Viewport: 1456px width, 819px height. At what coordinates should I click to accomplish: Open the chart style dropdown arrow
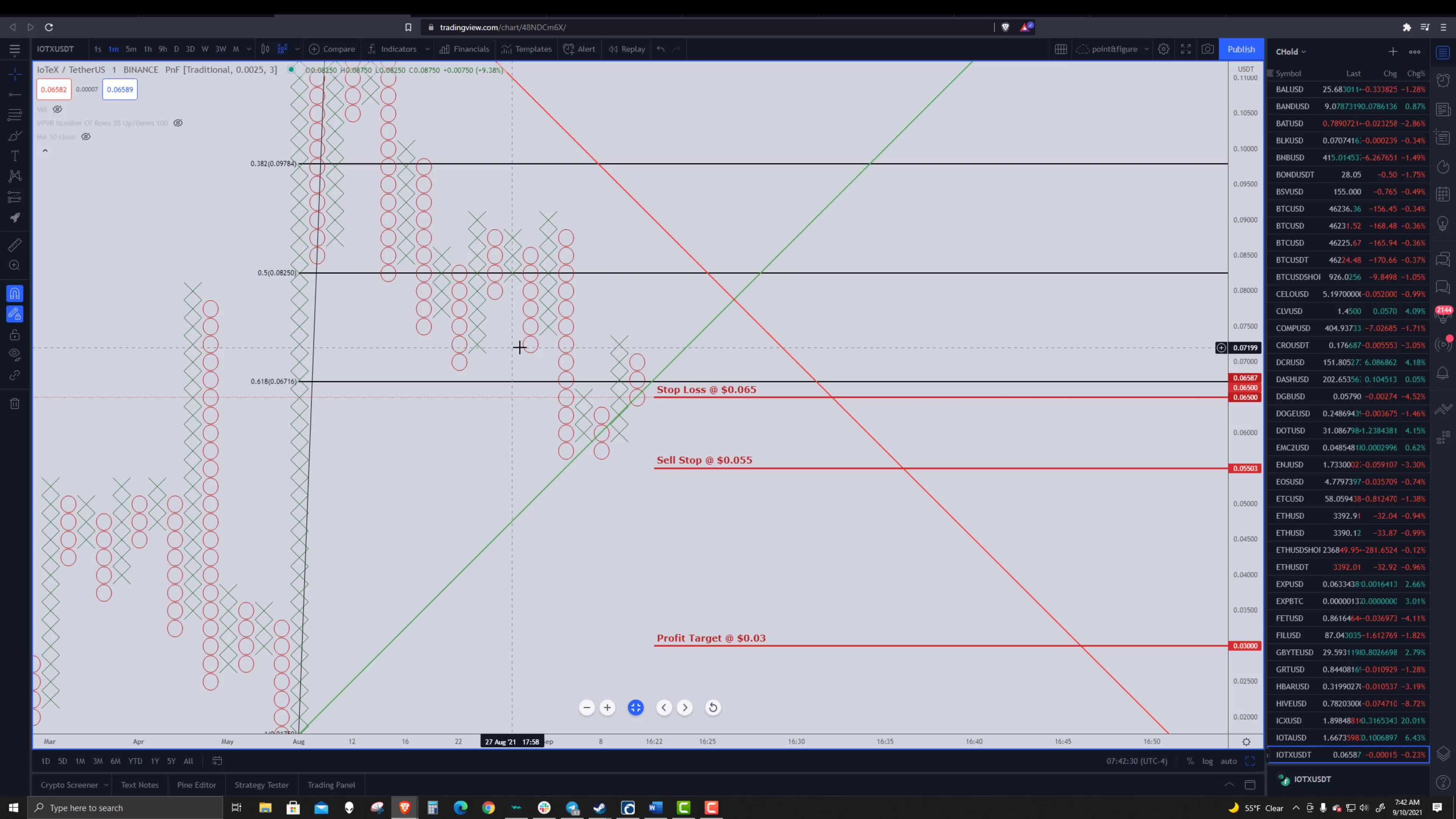pyautogui.click(x=297, y=49)
